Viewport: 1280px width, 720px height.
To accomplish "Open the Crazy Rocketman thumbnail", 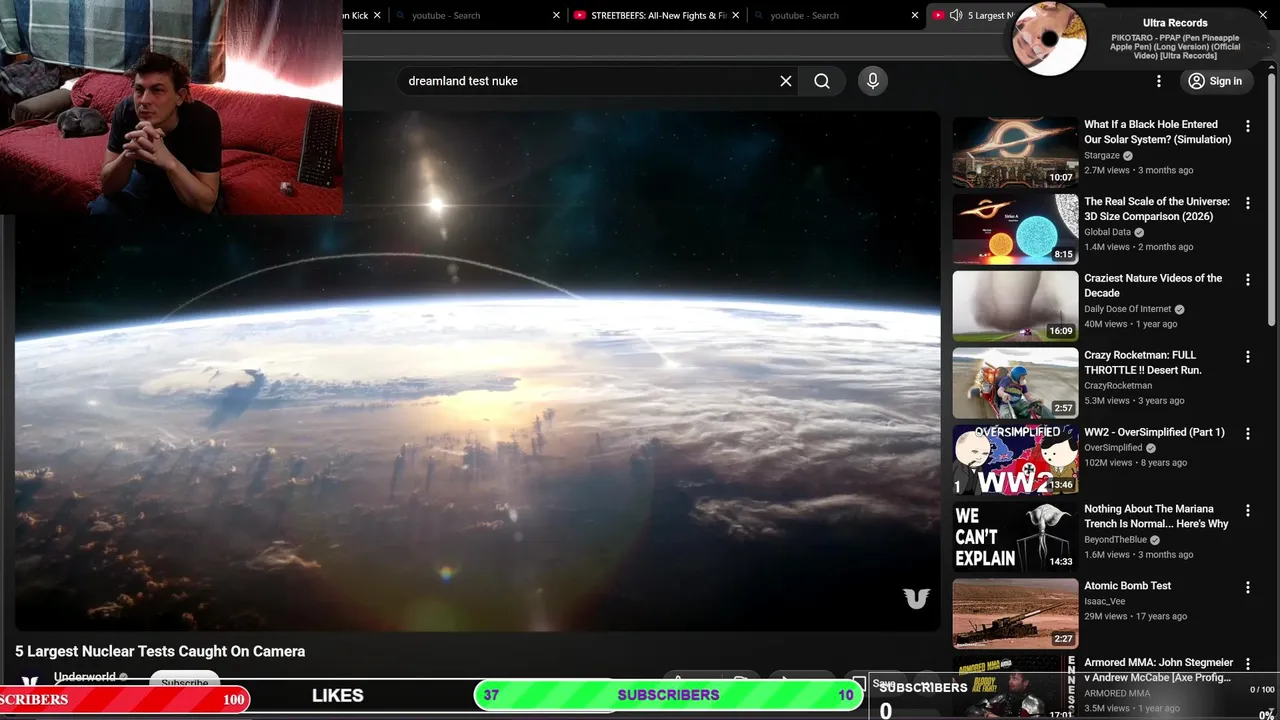I will click(x=1015, y=383).
